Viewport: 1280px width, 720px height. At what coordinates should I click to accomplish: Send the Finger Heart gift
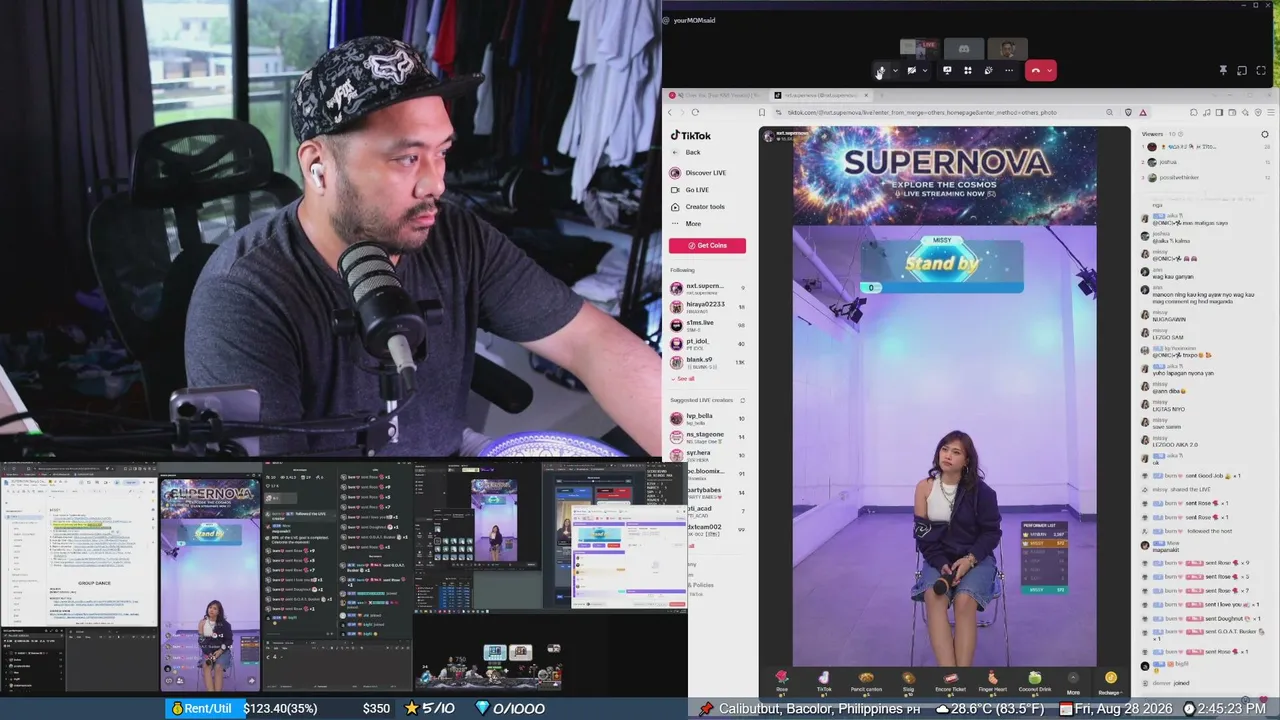992,682
